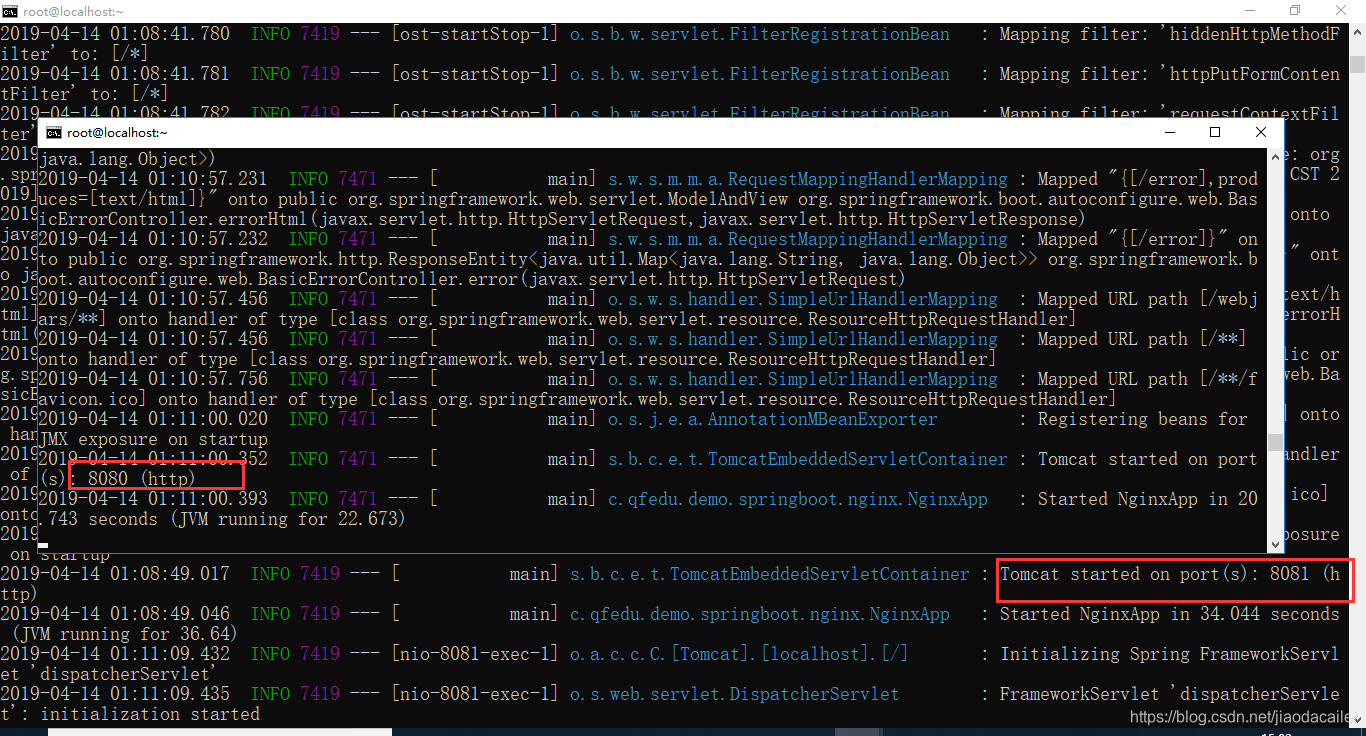Click 'Initializing Spring FrameworkServl' message
The width and height of the screenshot is (1366, 736).
pos(1170,654)
